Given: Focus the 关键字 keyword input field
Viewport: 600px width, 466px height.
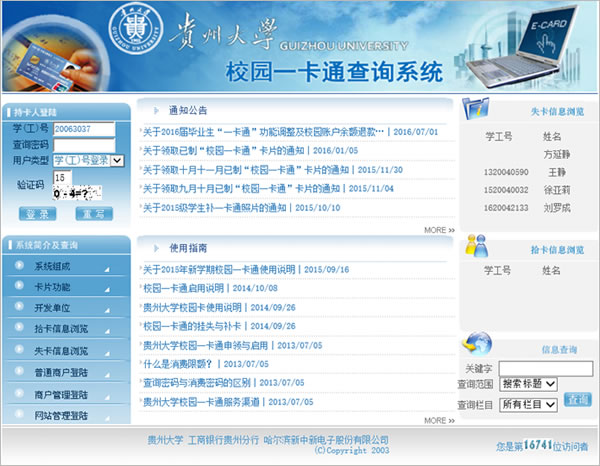Looking at the screenshot, I should click(544, 368).
